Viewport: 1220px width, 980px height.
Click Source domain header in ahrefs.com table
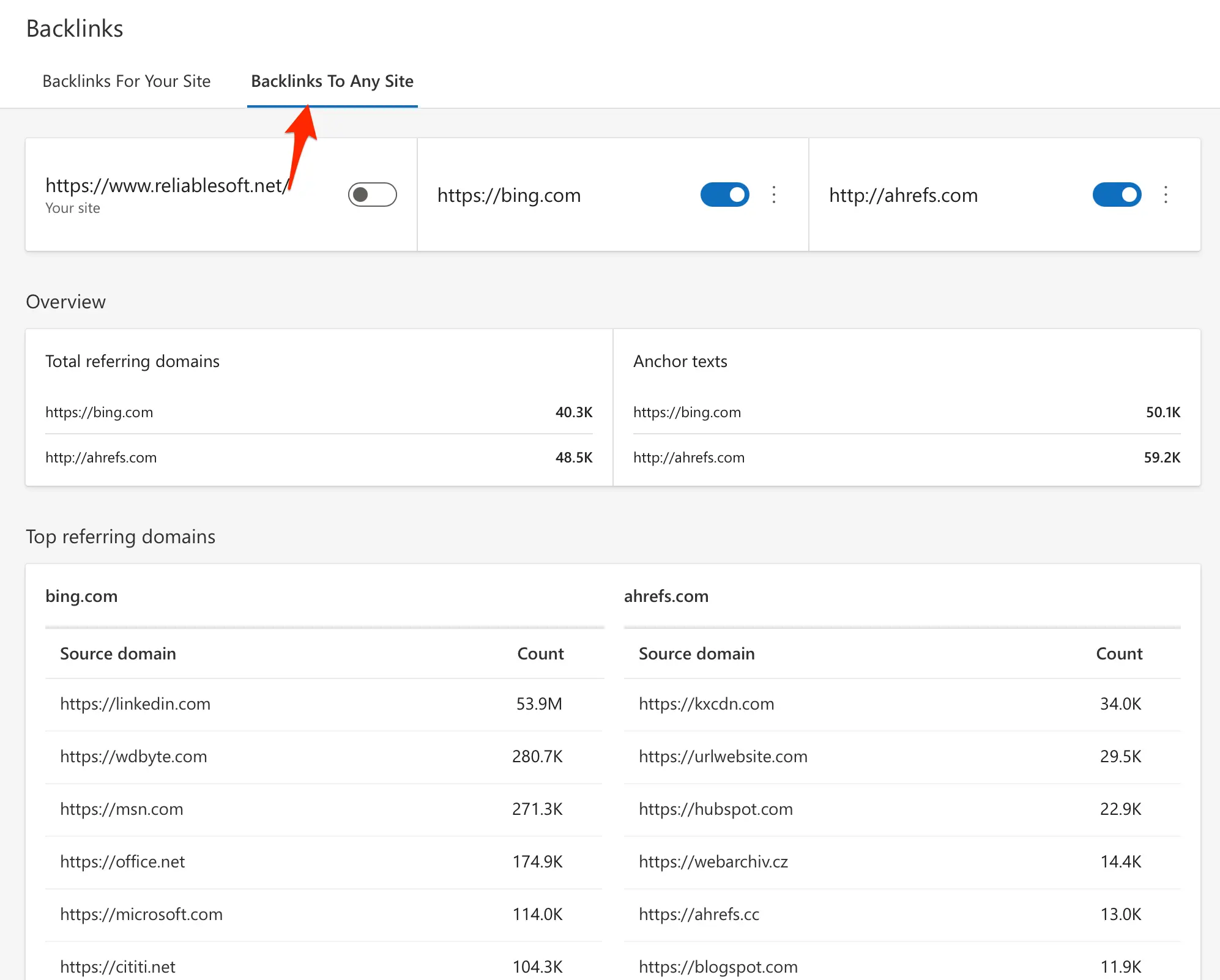click(696, 653)
